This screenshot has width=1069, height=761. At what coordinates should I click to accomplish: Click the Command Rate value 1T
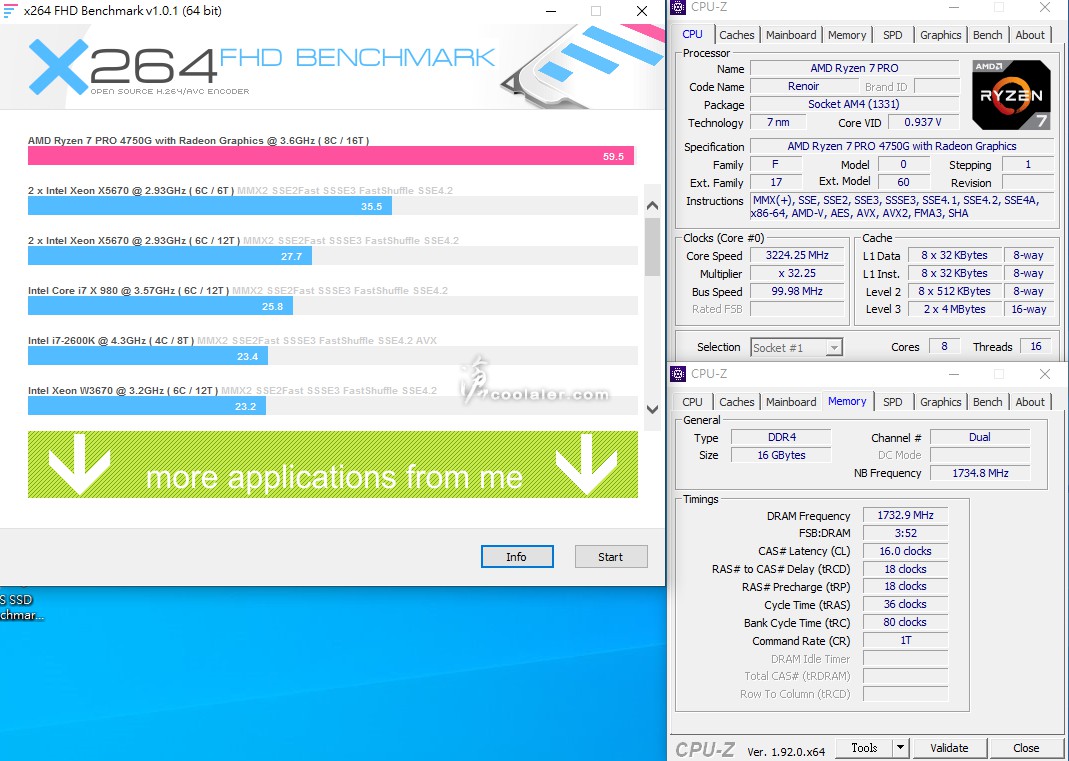point(905,640)
